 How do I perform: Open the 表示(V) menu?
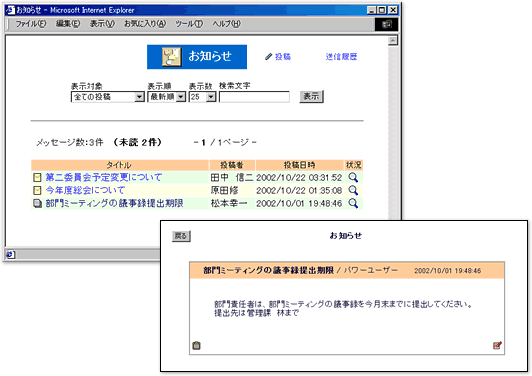(x=102, y=24)
